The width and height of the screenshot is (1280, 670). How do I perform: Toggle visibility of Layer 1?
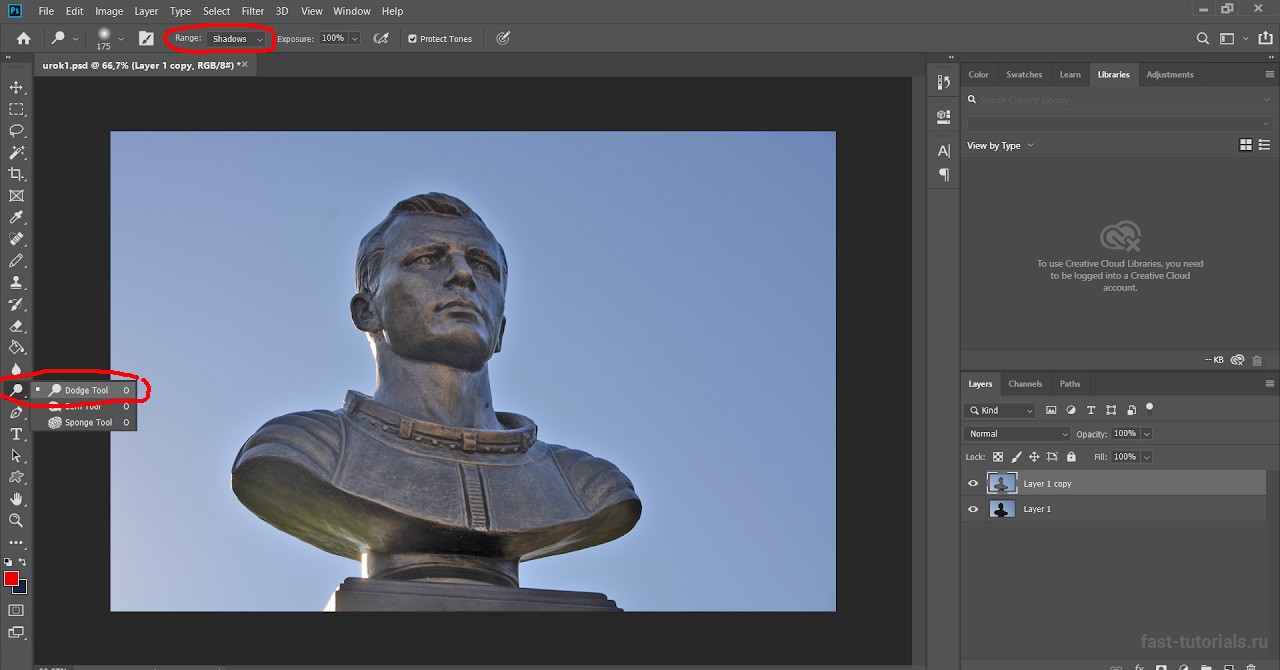click(x=973, y=509)
